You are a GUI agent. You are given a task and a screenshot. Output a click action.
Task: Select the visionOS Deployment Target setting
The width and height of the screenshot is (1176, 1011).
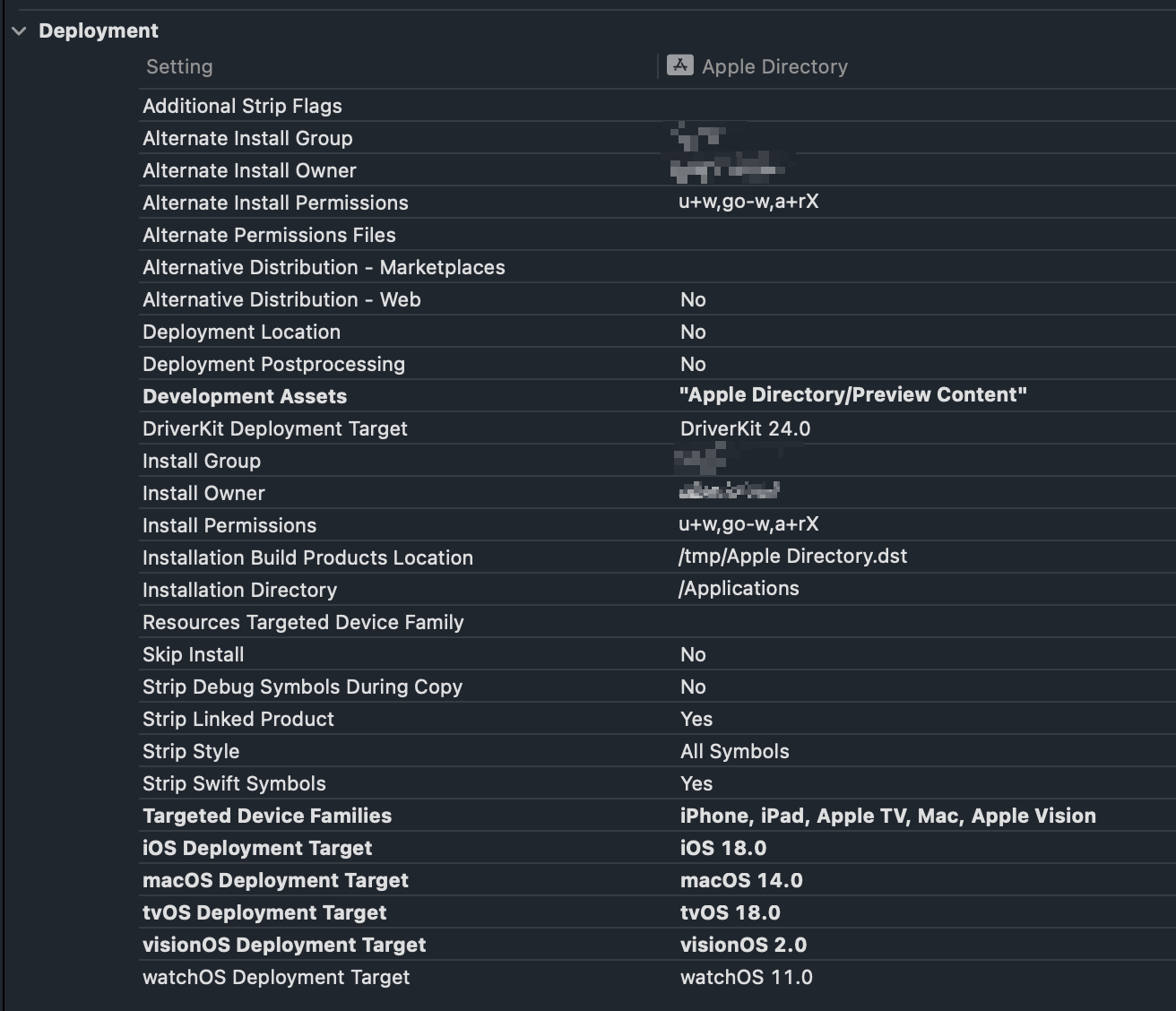(x=284, y=945)
